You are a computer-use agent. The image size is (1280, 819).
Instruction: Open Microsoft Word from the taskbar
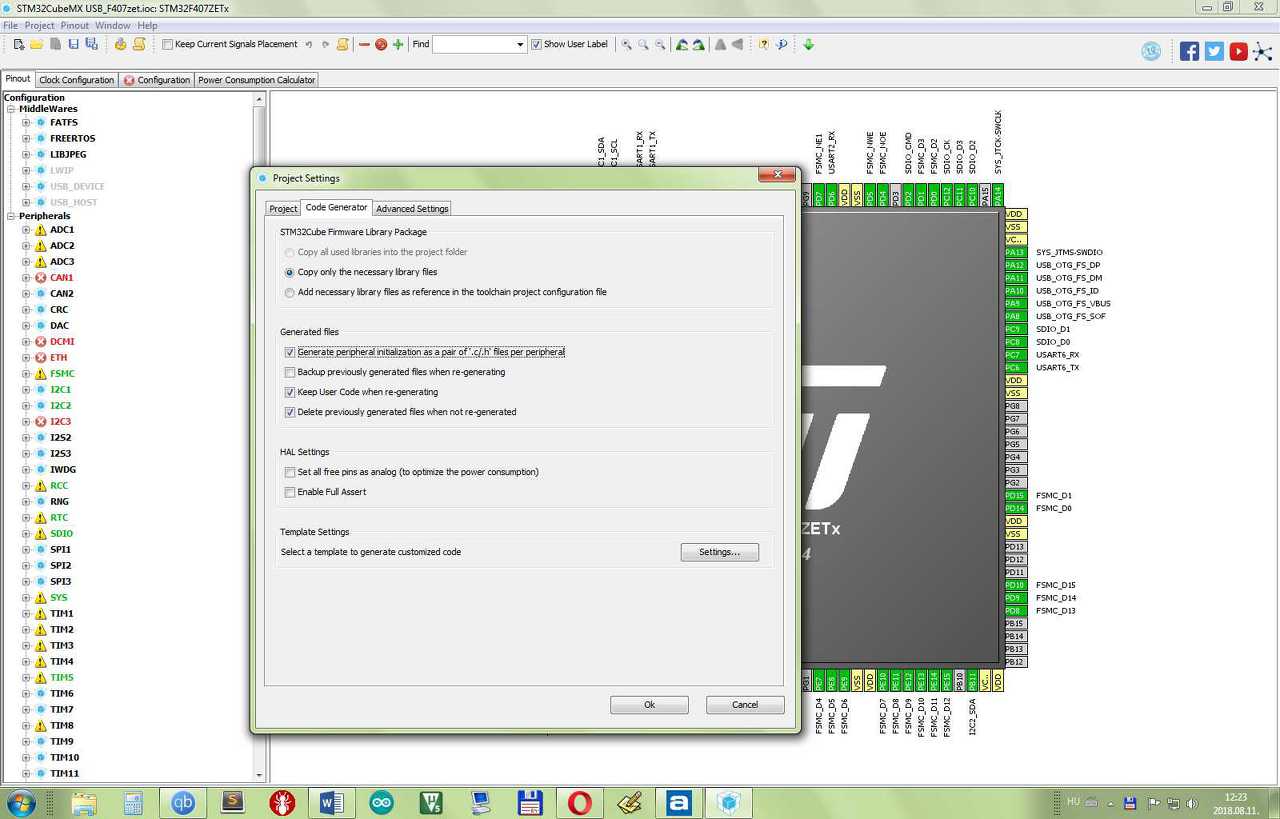click(332, 802)
